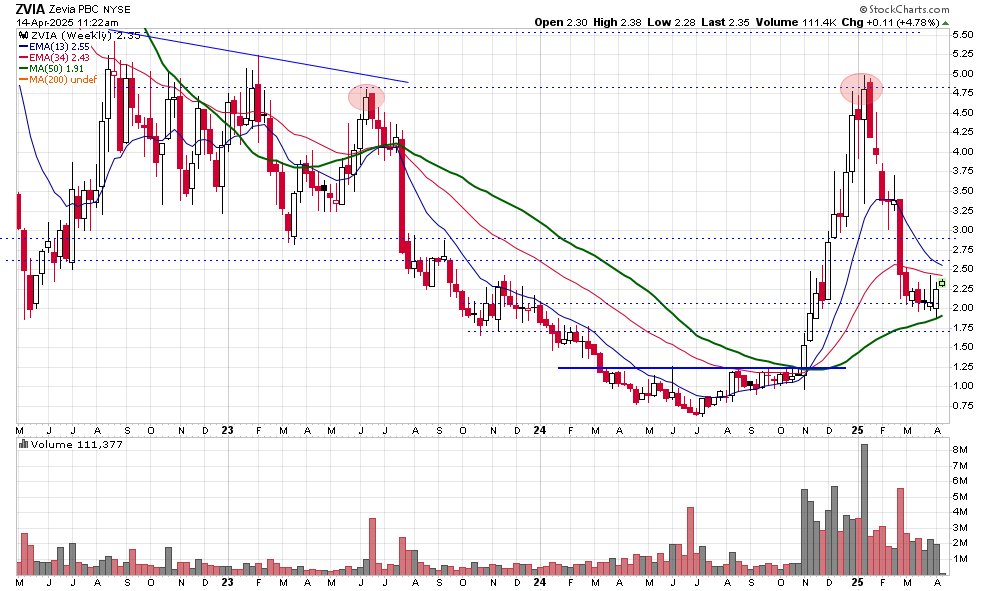Click the green up-arrow next to Chg
The height and width of the screenshot is (591, 990).
(946, 22)
